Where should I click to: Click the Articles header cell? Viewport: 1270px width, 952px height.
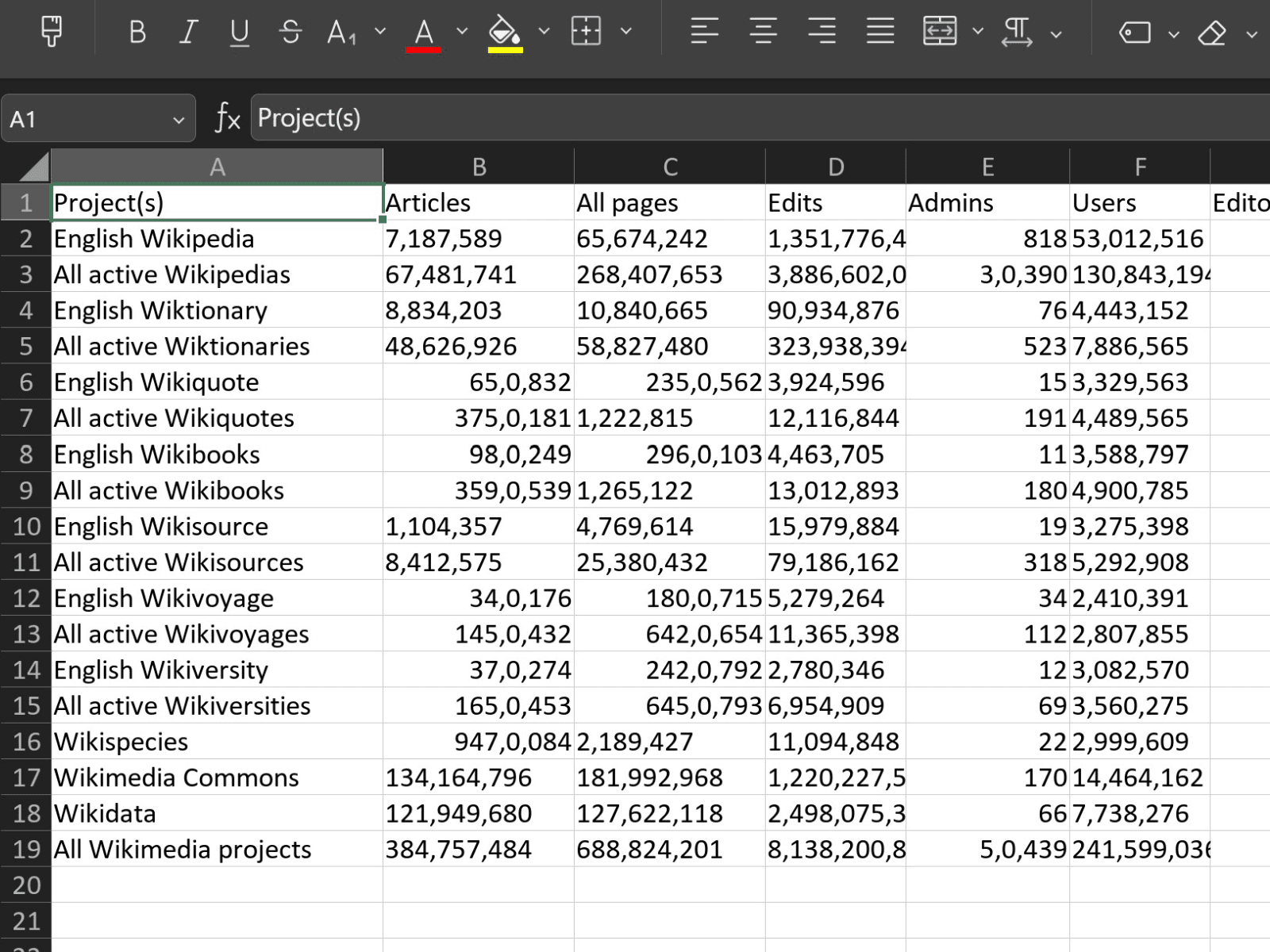479,202
